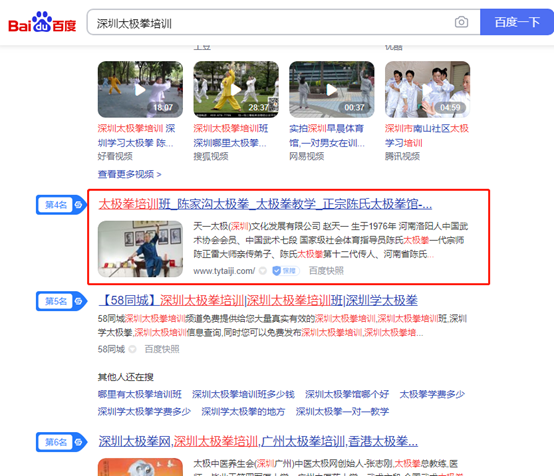Open video title 深圳太极拳培训 深圳学习太极拳

[x=136, y=135]
